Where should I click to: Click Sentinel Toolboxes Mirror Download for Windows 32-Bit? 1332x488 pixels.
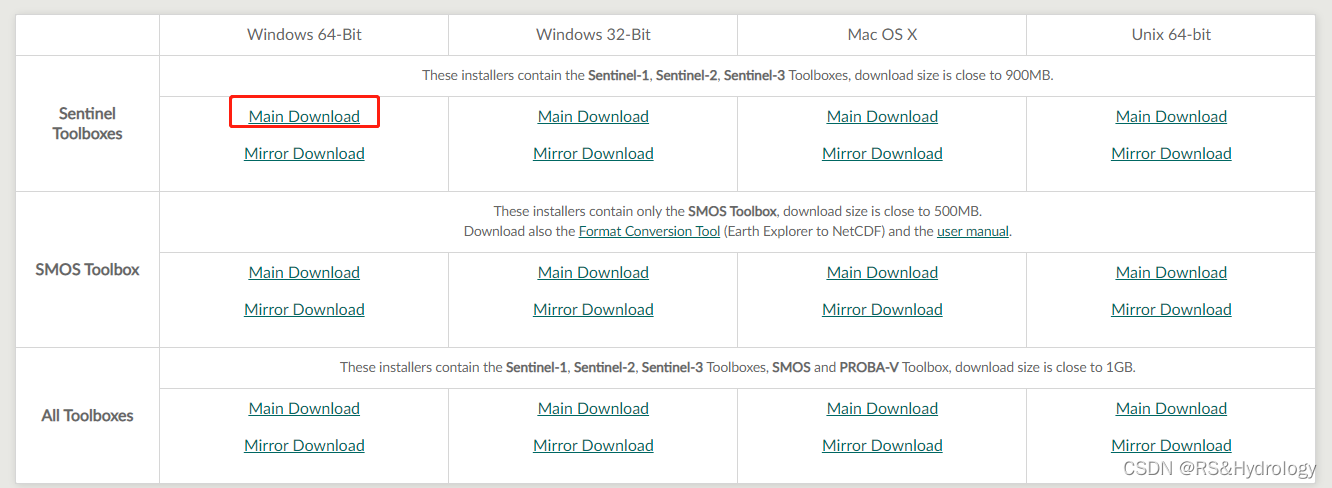coord(593,153)
